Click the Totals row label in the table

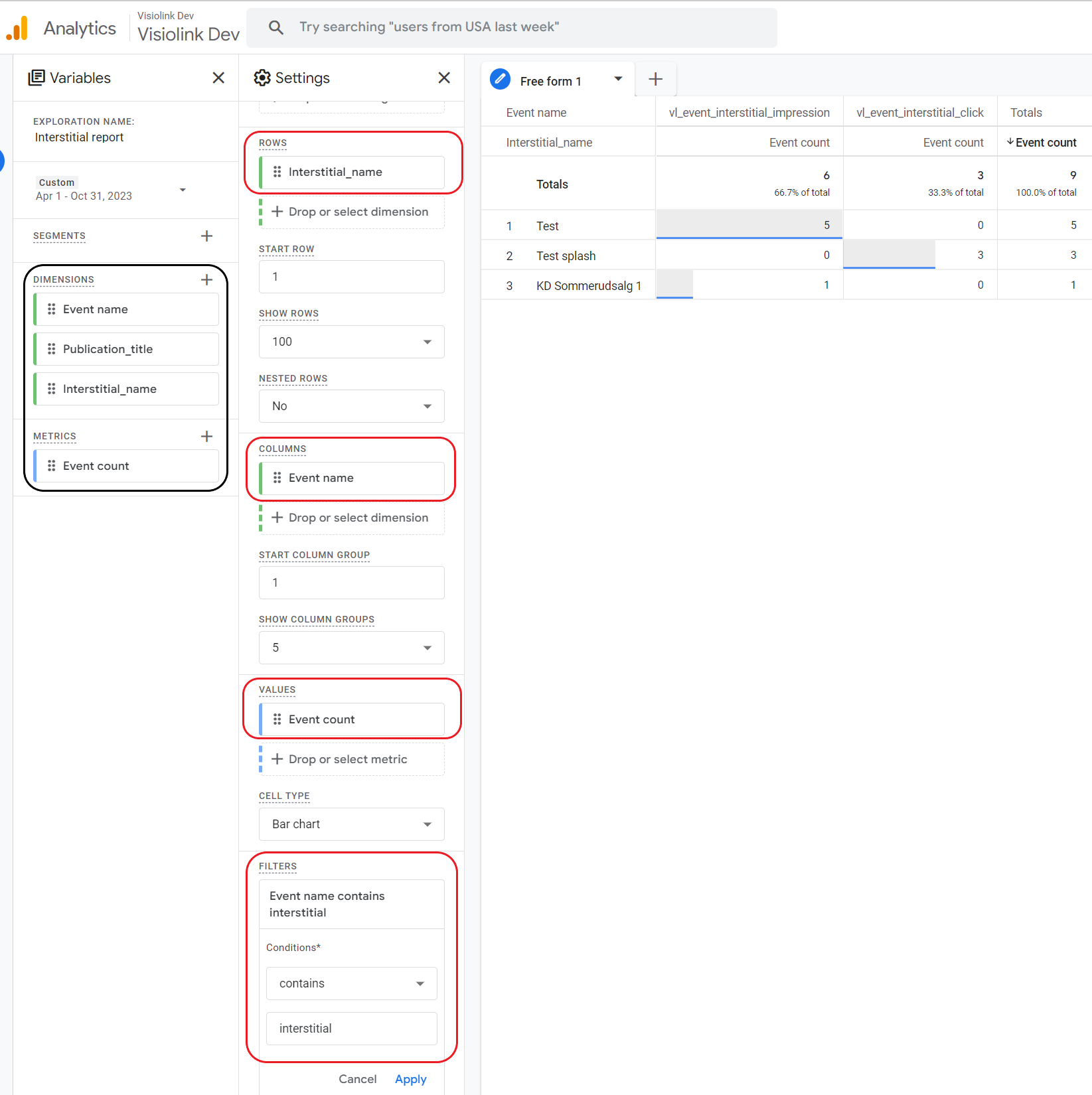coord(552,184)
